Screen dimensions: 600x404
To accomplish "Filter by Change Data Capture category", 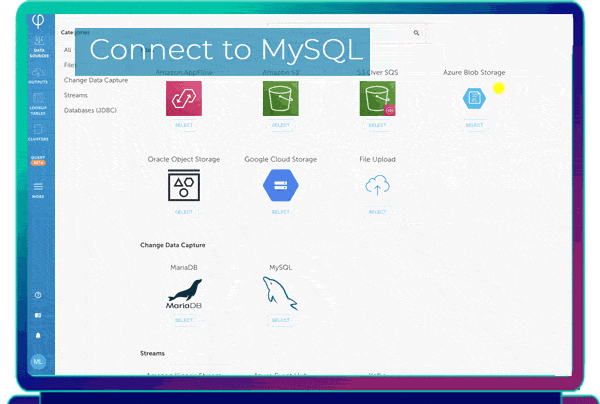I will point(96,80).
